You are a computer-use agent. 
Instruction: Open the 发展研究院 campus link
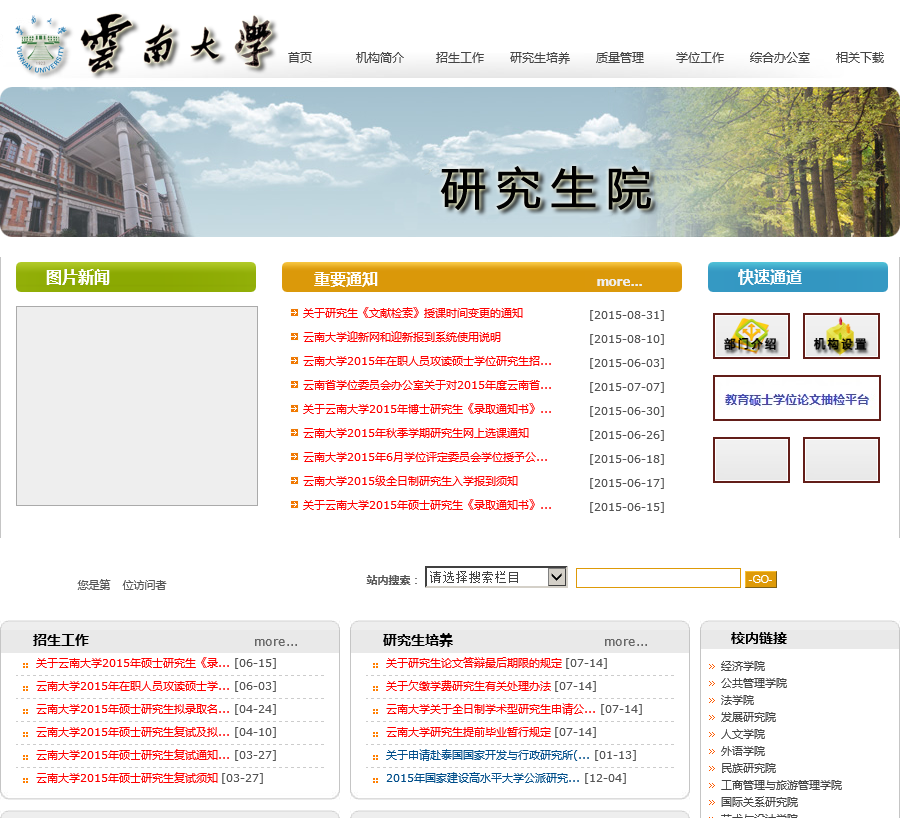point(748,717)
